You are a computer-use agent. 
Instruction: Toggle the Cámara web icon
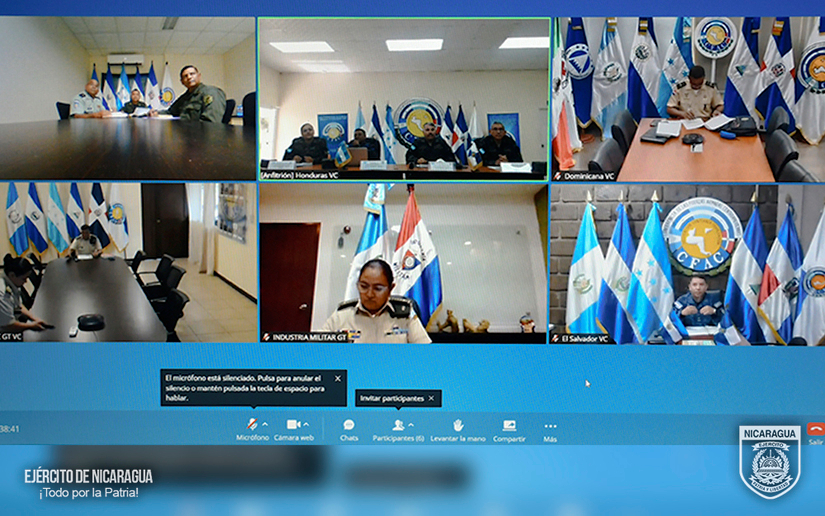tap(293, 425)
